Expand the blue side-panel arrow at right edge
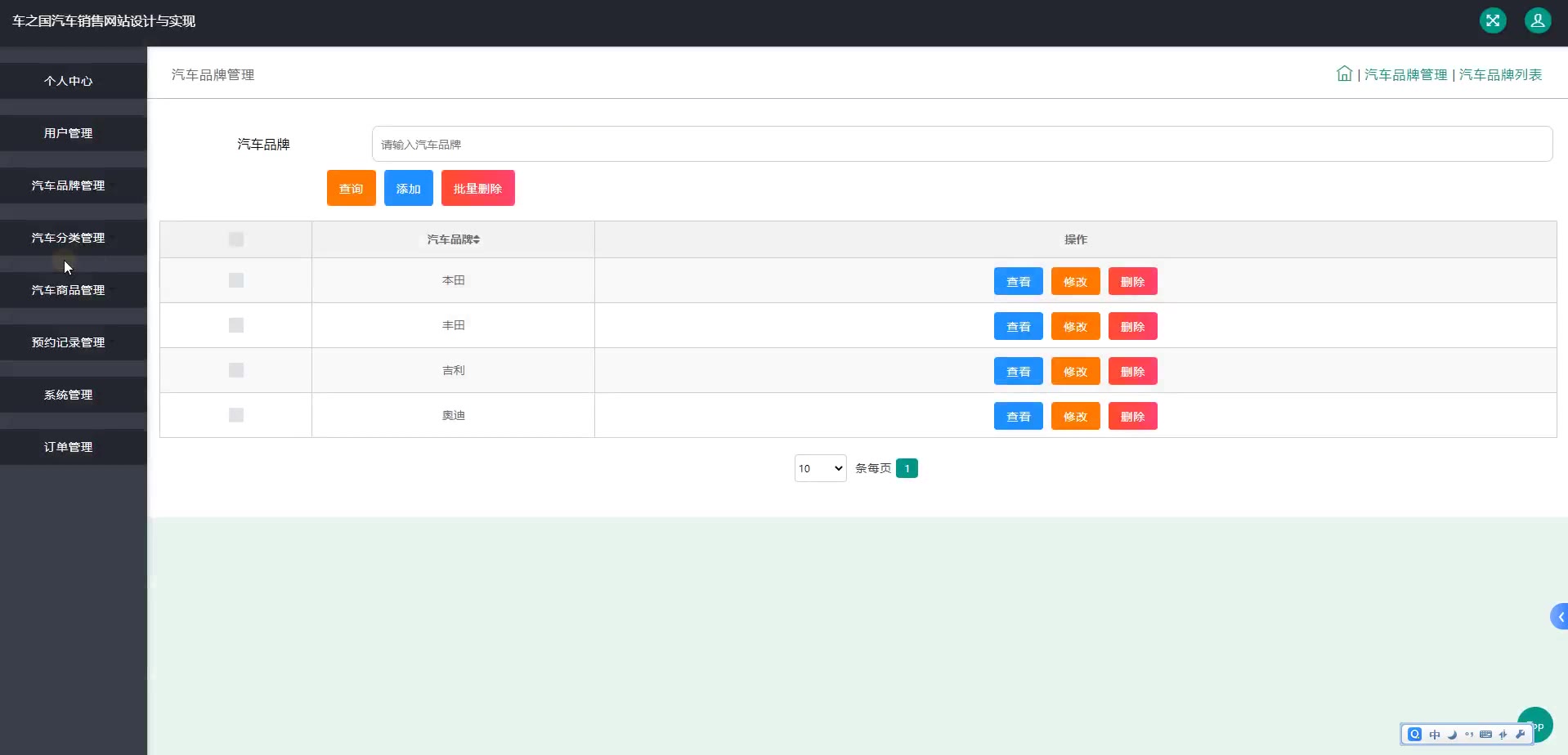 (x=1559, y=617)
